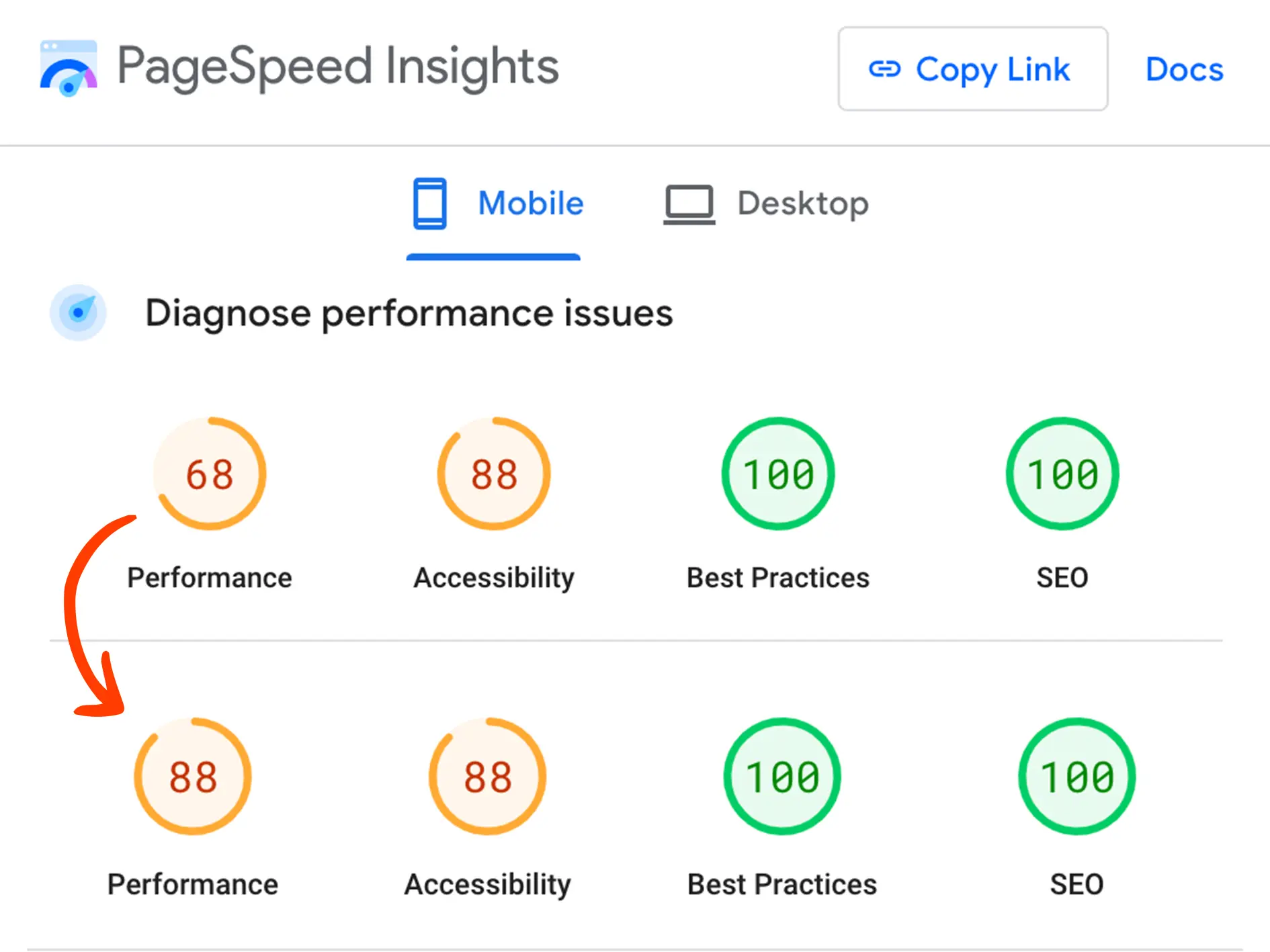Select the bottom Best Practices 100 gauge
Screen dimensions: 1270x952
[x=782, y=777]
